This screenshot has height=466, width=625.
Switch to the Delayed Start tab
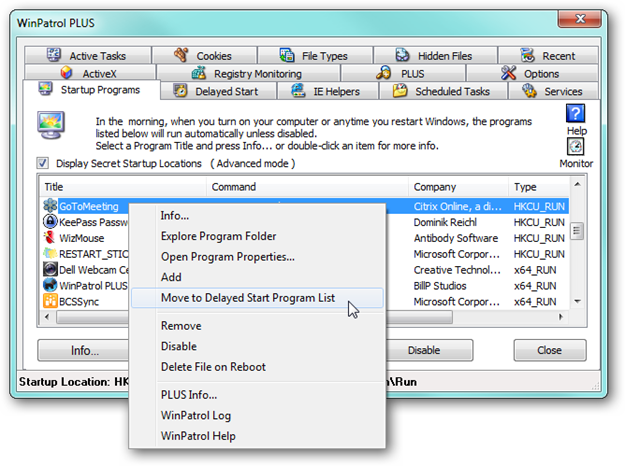coord(218,91)
